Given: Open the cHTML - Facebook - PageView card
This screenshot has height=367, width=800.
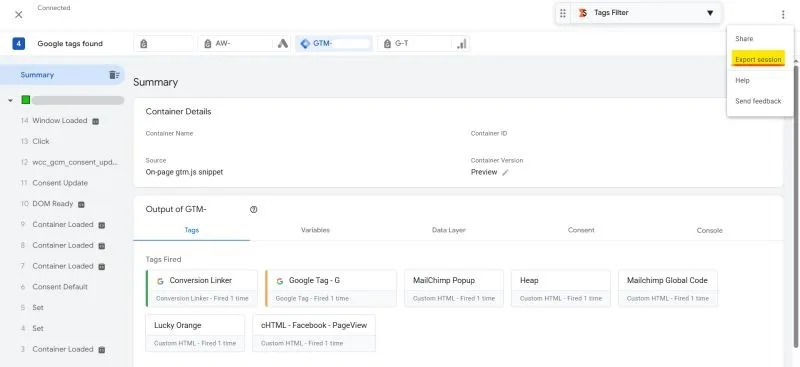Looking at the screenshot, I should click(314, 333).
